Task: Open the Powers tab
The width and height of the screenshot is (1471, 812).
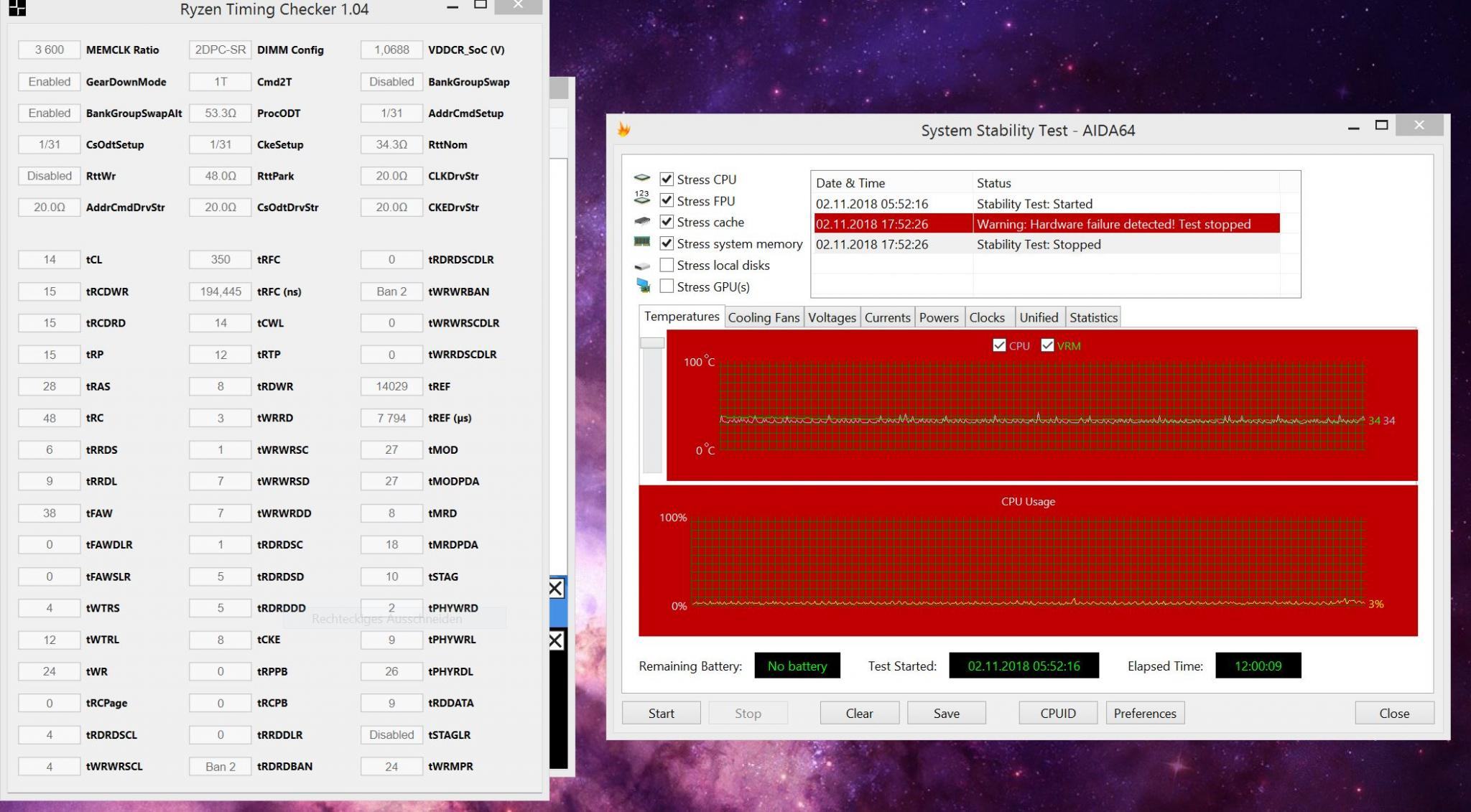Action: coord(939,317)
